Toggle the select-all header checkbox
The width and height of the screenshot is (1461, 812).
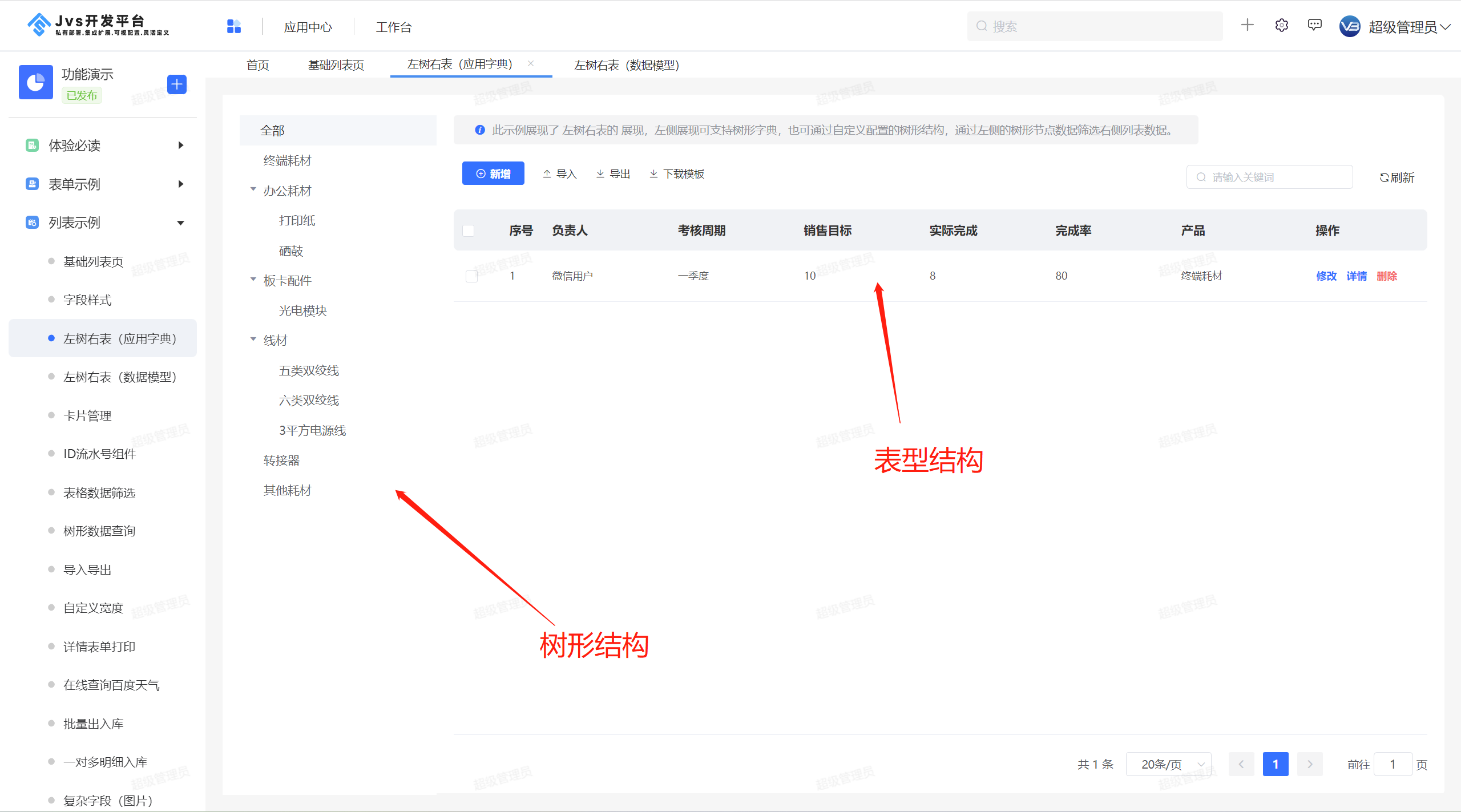click(469, 231)
